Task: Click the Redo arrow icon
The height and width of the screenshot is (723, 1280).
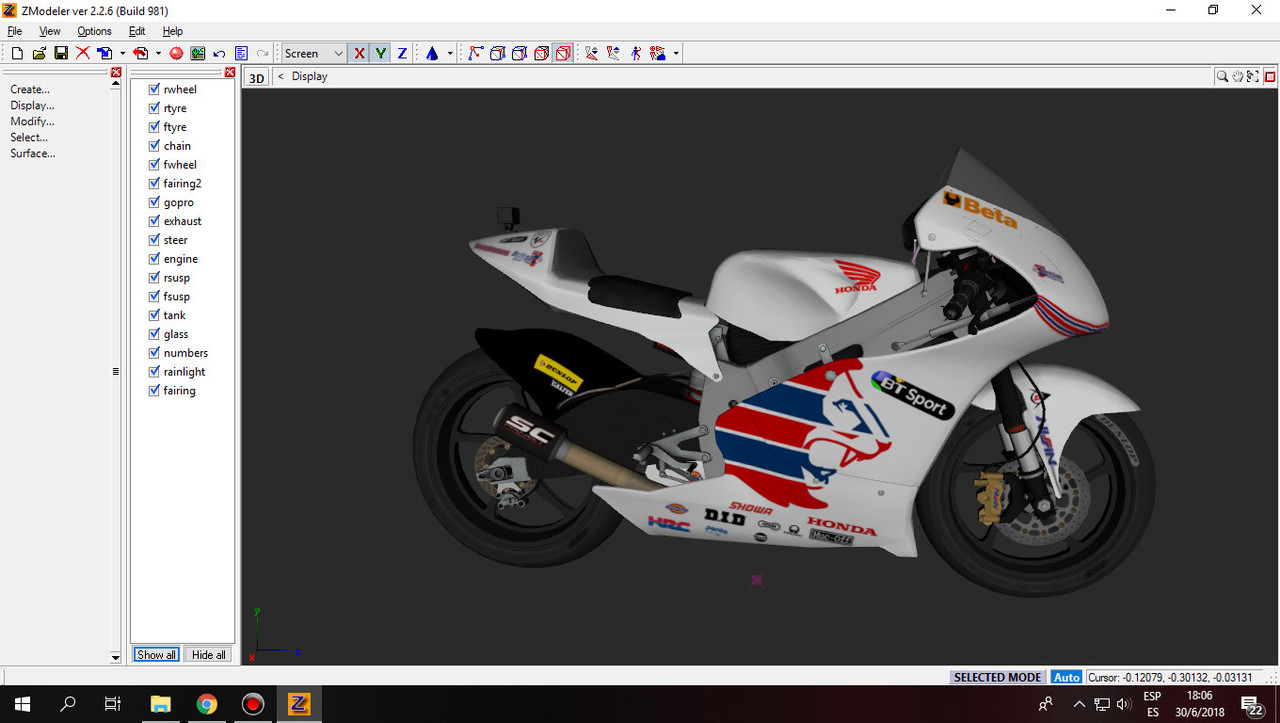Action: (263, 53)
